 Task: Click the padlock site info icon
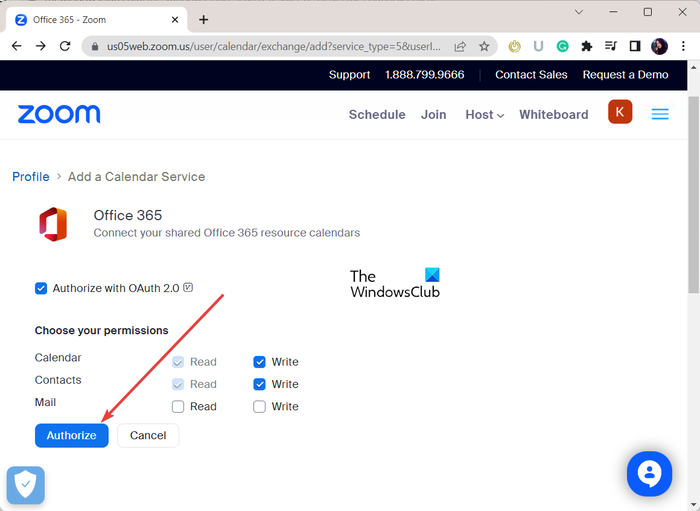pyautogui.click(x=94, y=46)
